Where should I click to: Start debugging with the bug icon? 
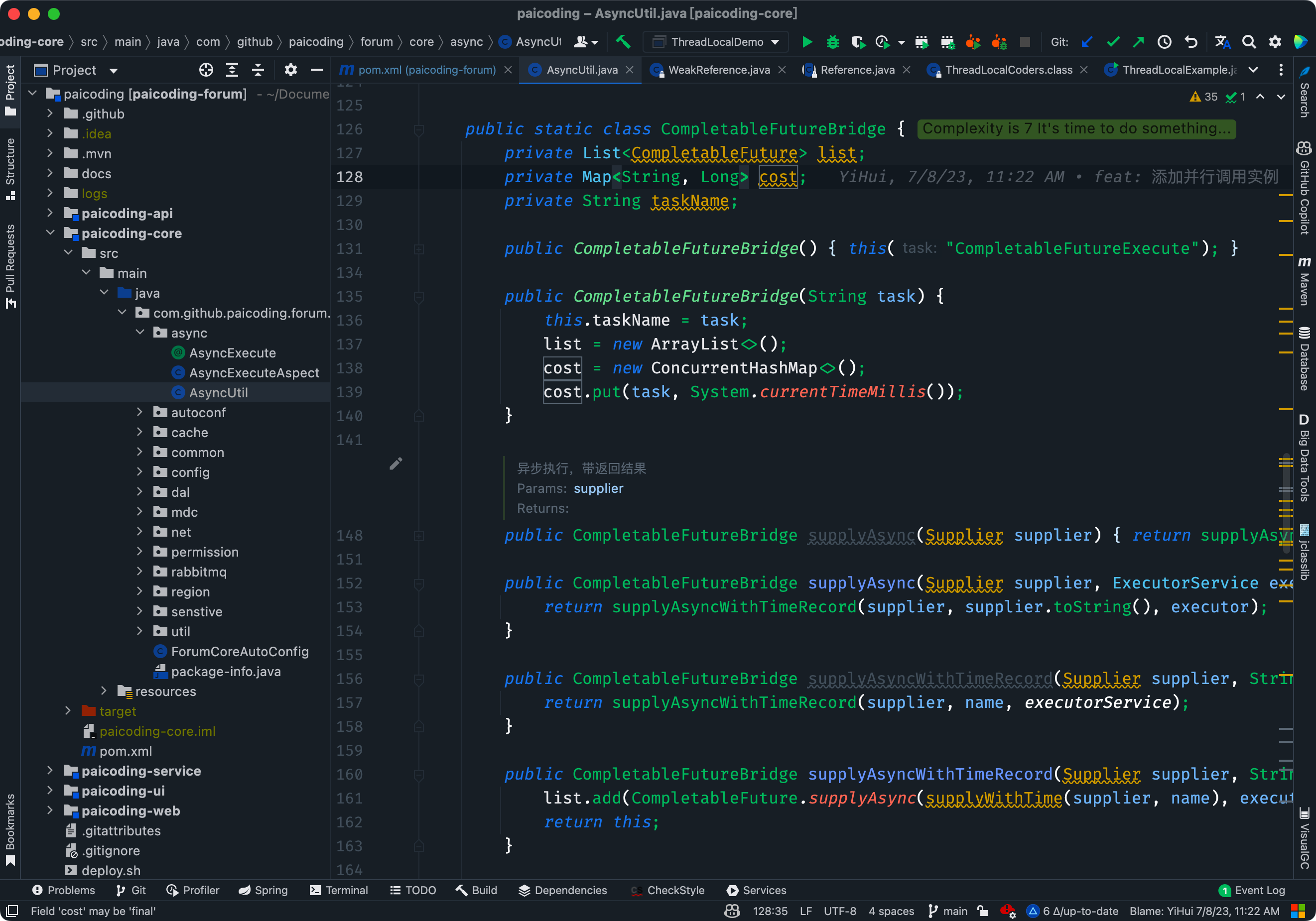tap(832, 42)
